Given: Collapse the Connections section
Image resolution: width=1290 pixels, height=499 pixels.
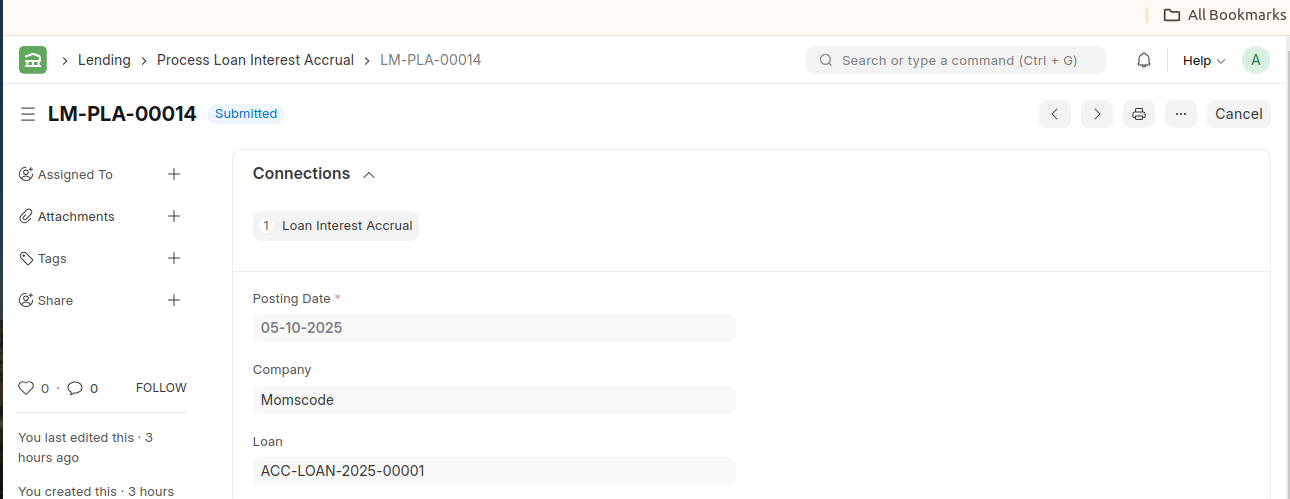Looking at the screenshot, I should click(369, 175).
